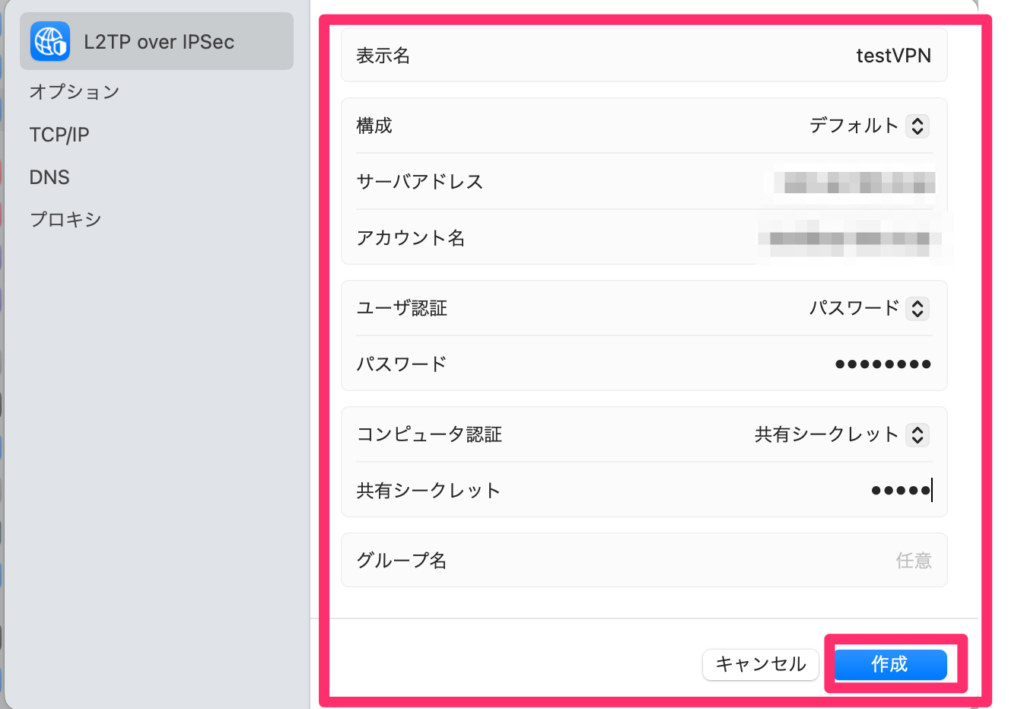This screenshot has height=709, width=1024.
Task: Select the highlighted L2TP over IPSec sidebar entry
Action: pyautogui.click(x=155, y=41)
